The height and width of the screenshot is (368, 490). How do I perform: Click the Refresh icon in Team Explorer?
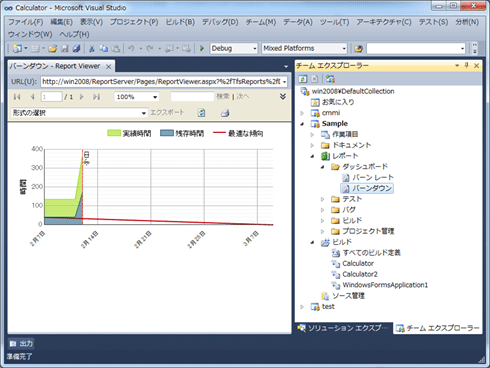pos(303,79)
